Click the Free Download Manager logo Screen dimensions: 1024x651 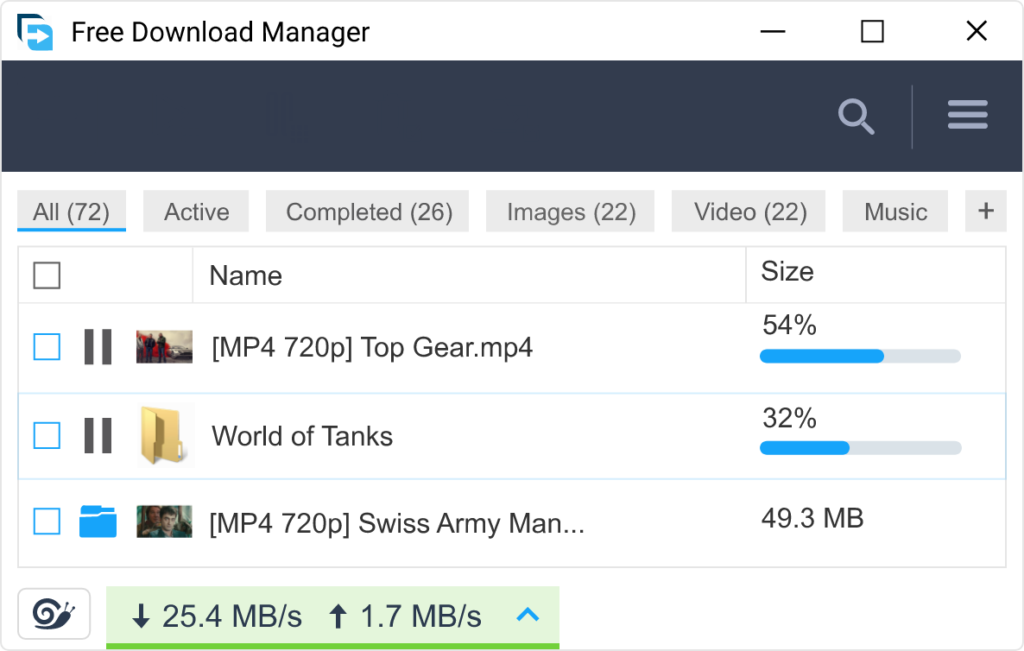[34, 31]
